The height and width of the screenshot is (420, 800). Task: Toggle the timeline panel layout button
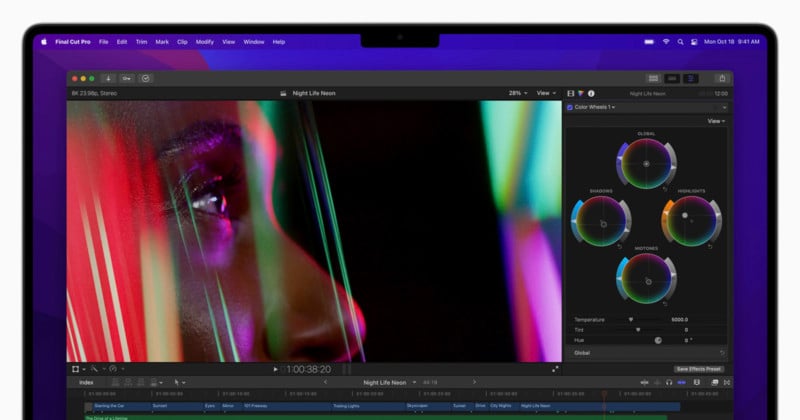pyautogui.click(x=672, y=78)
